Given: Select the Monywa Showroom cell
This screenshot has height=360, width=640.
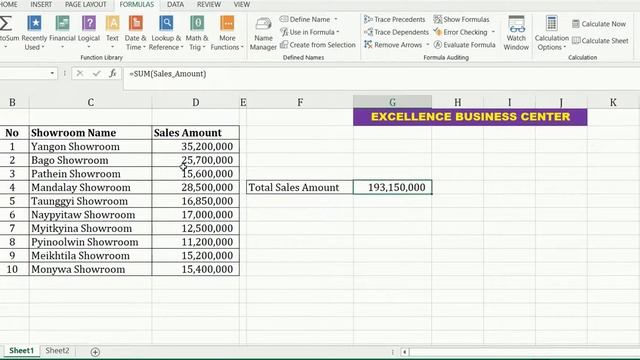Looking at the screenshot, I should pos(91,269).
